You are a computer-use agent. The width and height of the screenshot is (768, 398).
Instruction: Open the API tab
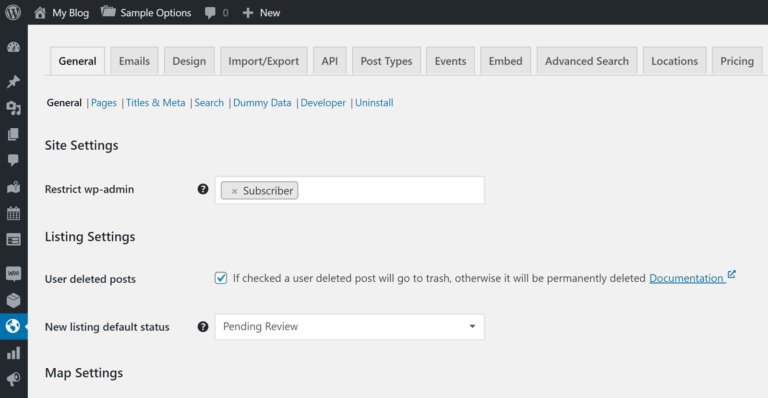330,61
